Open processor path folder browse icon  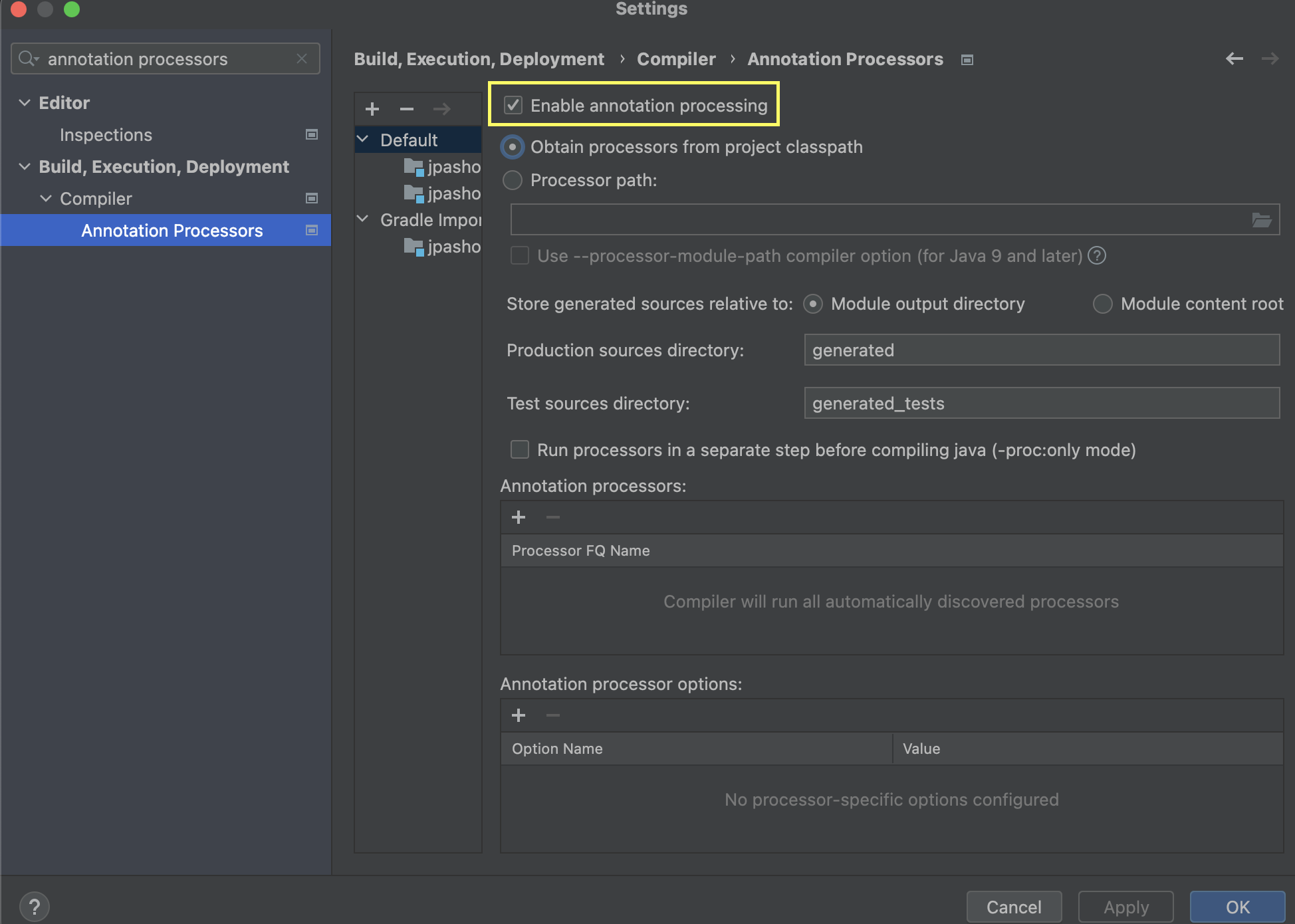click(1261, 220)
